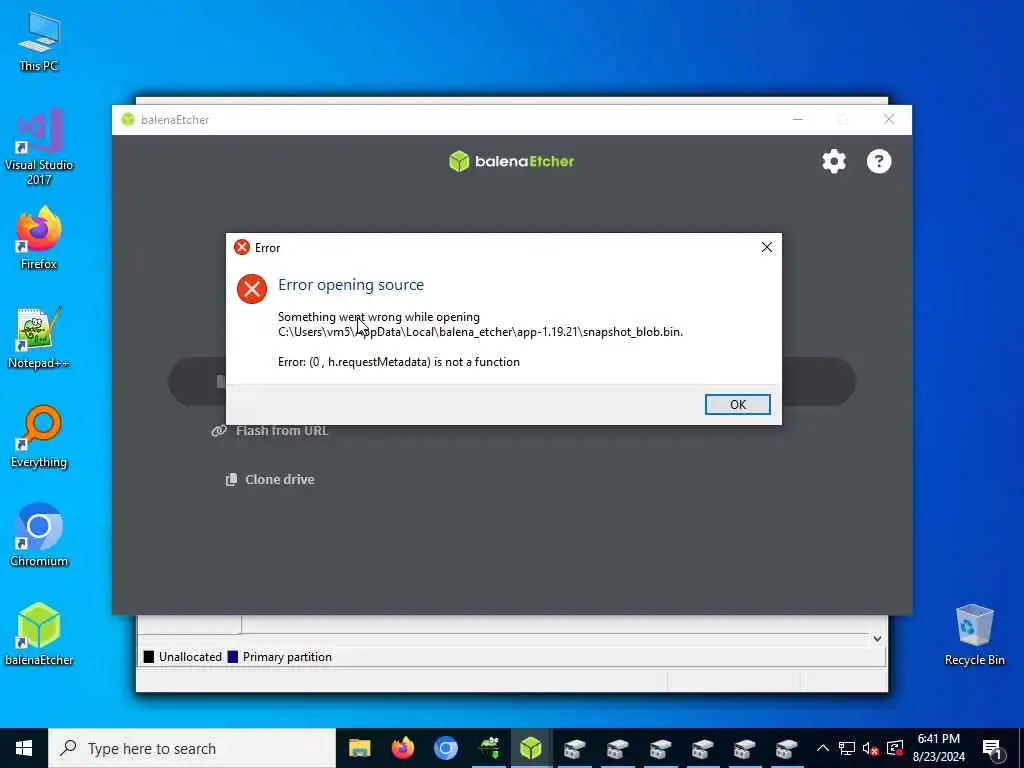
Task: Click the Flash from URL link icon
Action: (x=219, y=430)
